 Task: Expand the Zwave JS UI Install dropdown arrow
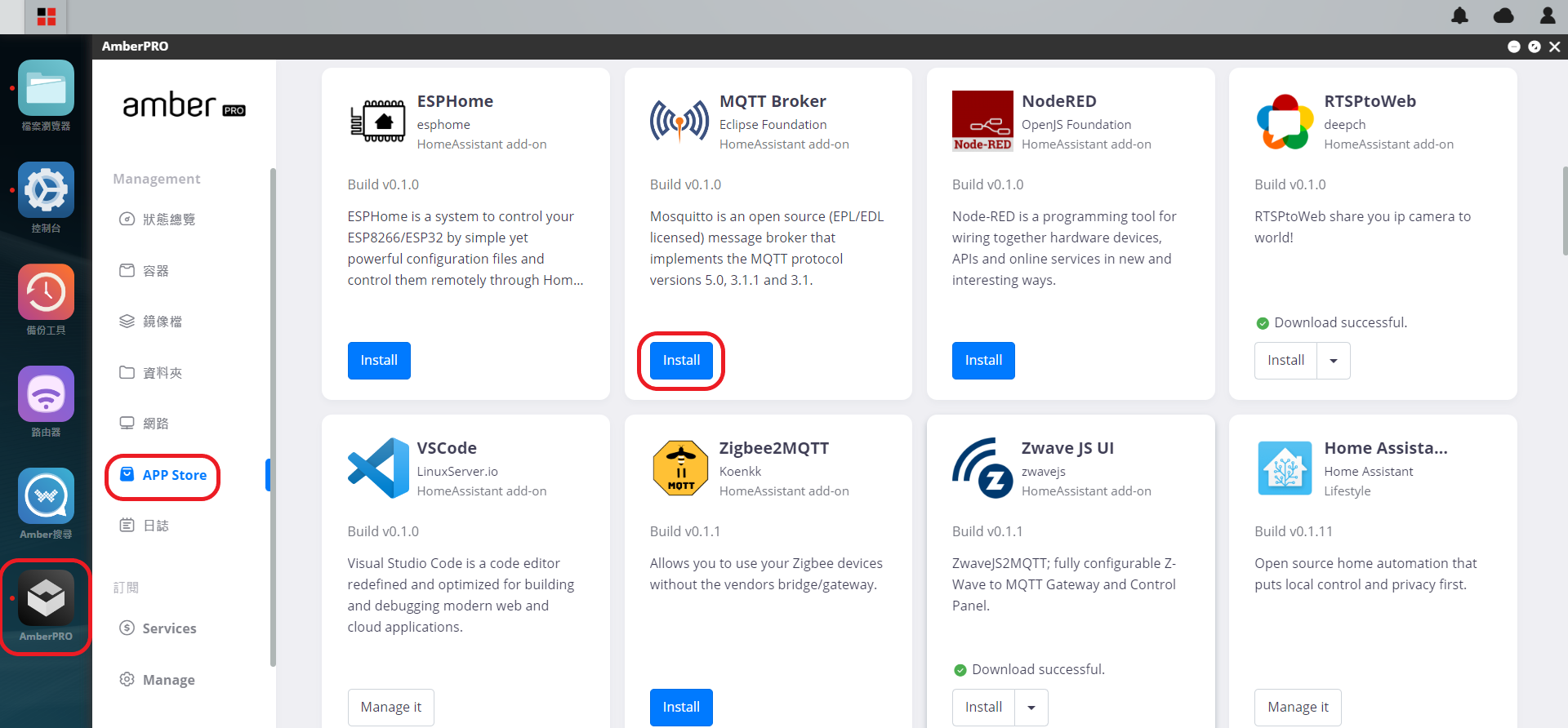click(x=1031, y=708)
